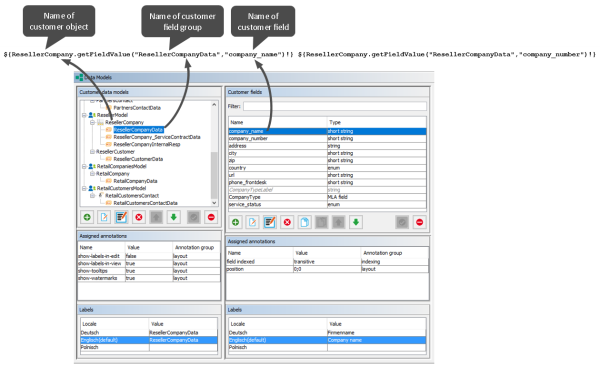Image resolution: width=600 pixels, height=368 pixels.
Task: Click Annotation group header in left Assigned annotations
Action: pos(196,248)
